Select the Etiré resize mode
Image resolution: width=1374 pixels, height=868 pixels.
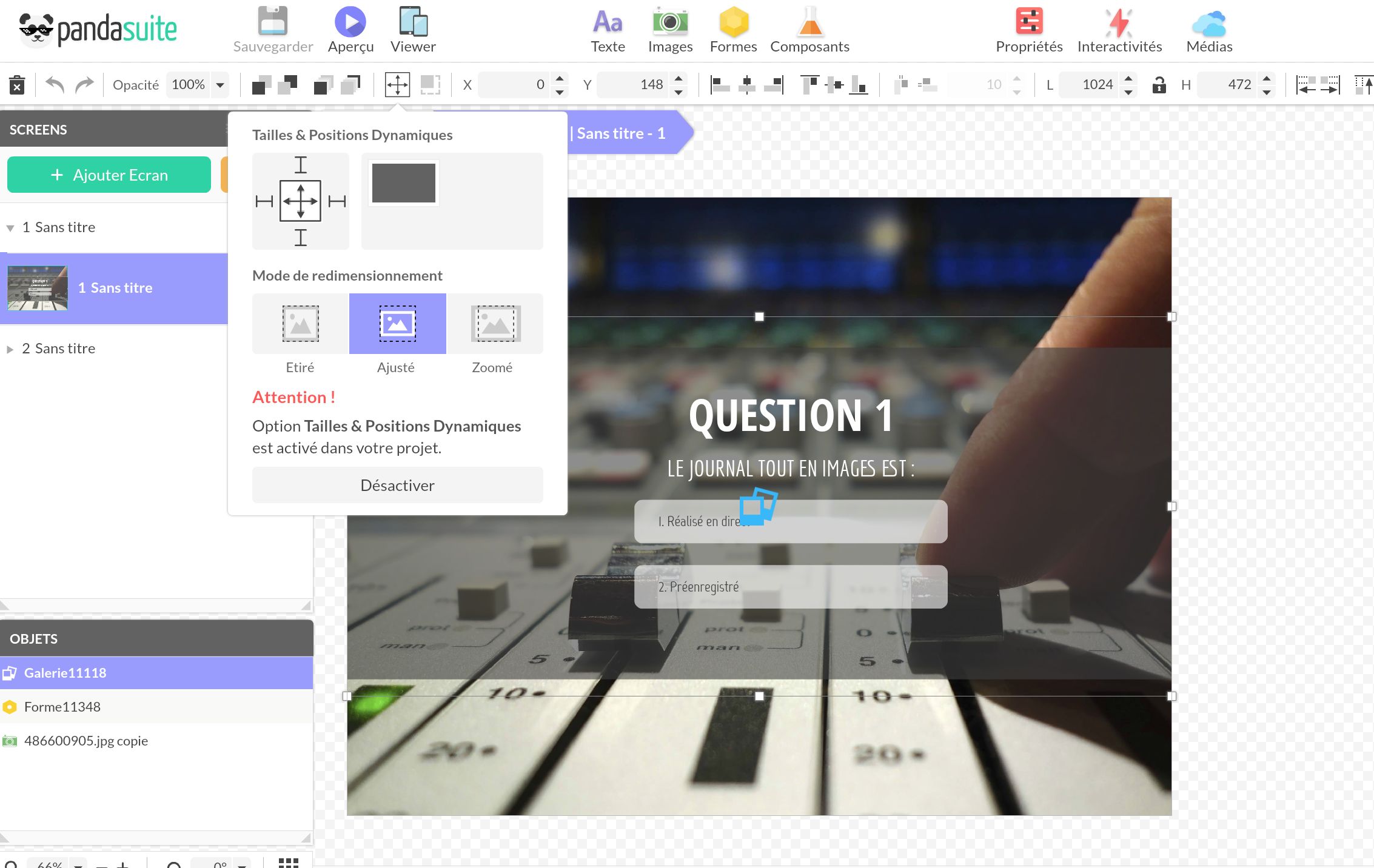tap(300, 324)
